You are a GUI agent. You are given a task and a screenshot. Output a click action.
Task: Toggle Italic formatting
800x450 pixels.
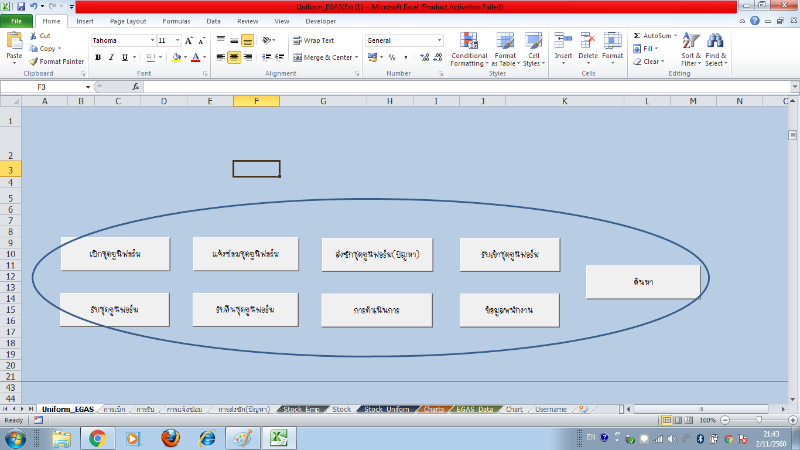pos(111,58)
